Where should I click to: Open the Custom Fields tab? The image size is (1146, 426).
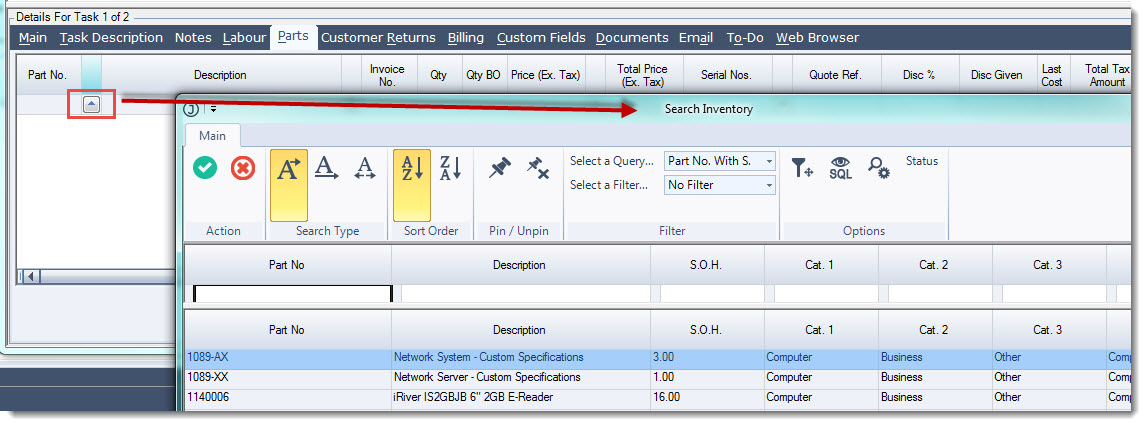(541, 37)
